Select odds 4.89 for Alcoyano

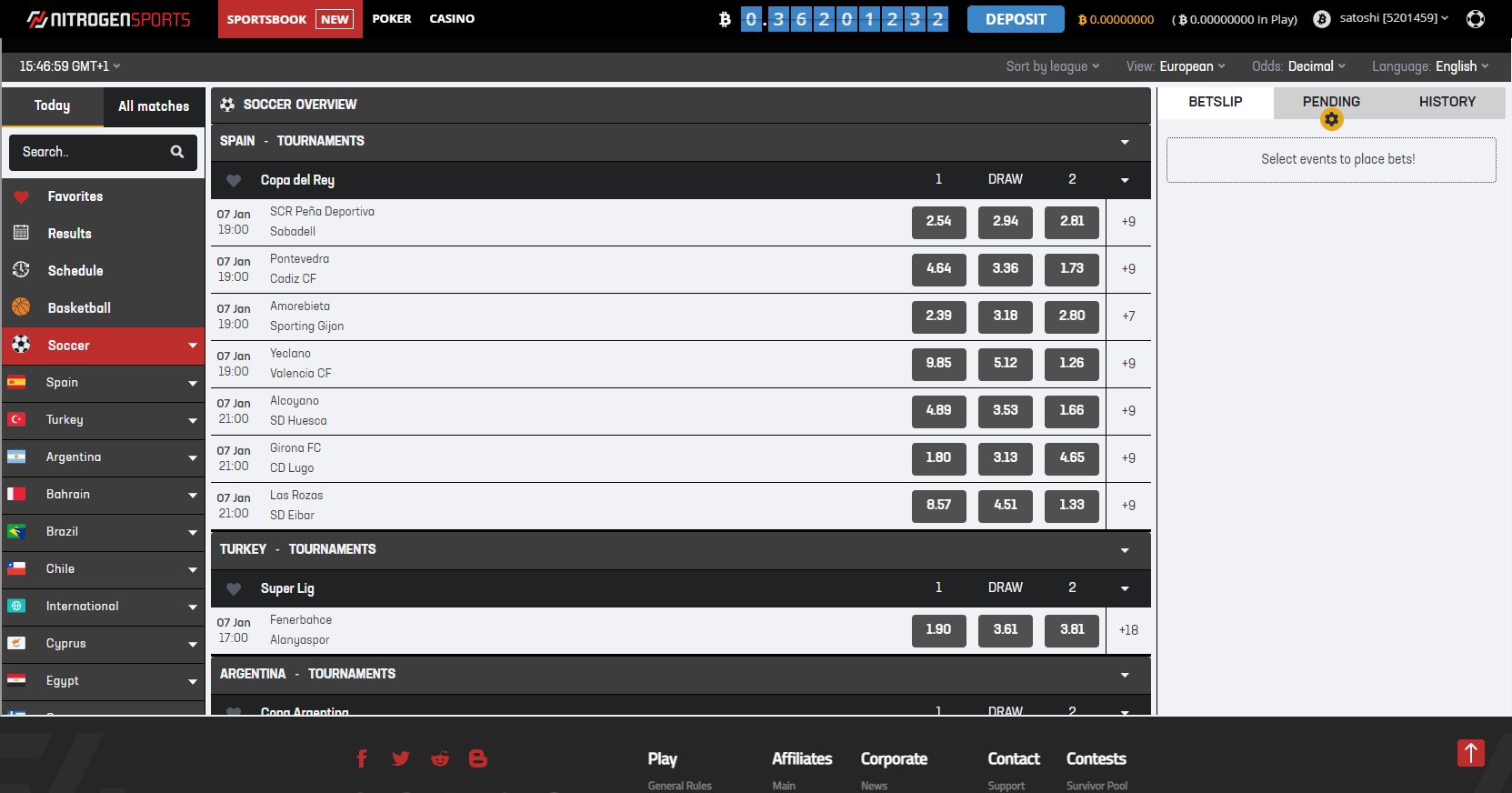939,411
